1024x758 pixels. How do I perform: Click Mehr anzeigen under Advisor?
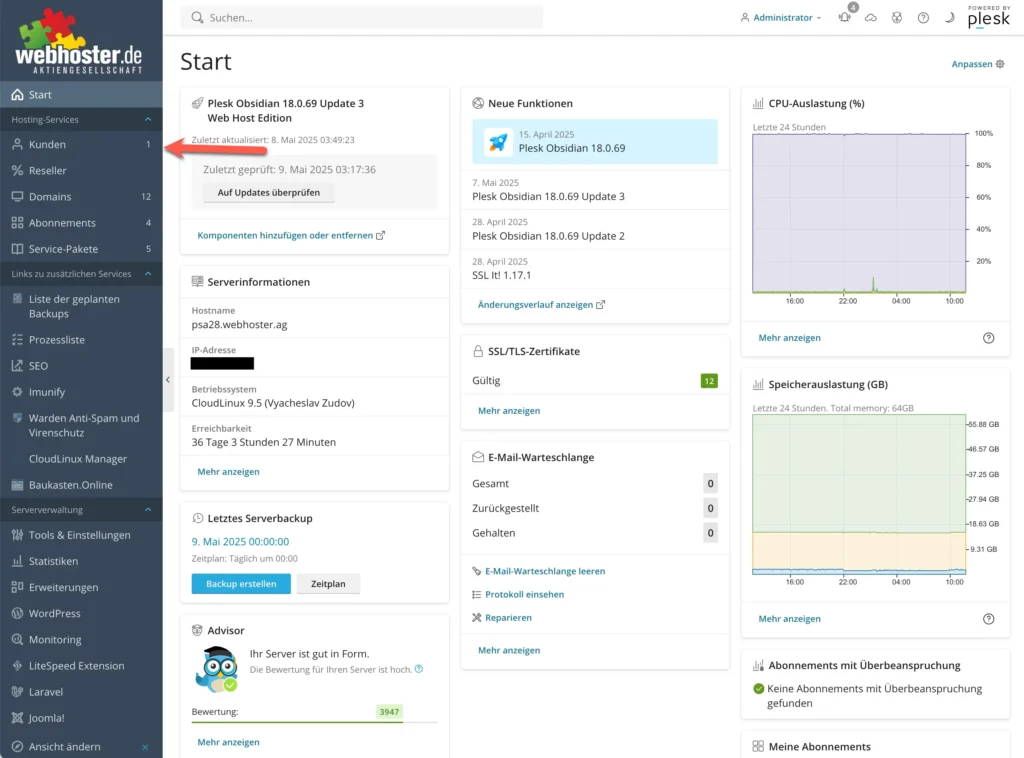pyautogui.click(x=229, y=742)
